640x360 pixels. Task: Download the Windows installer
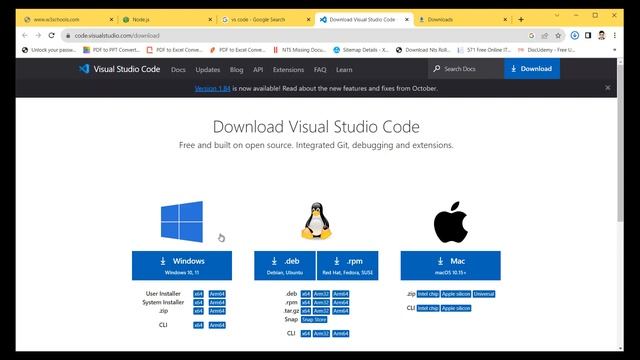pos(182,265)
